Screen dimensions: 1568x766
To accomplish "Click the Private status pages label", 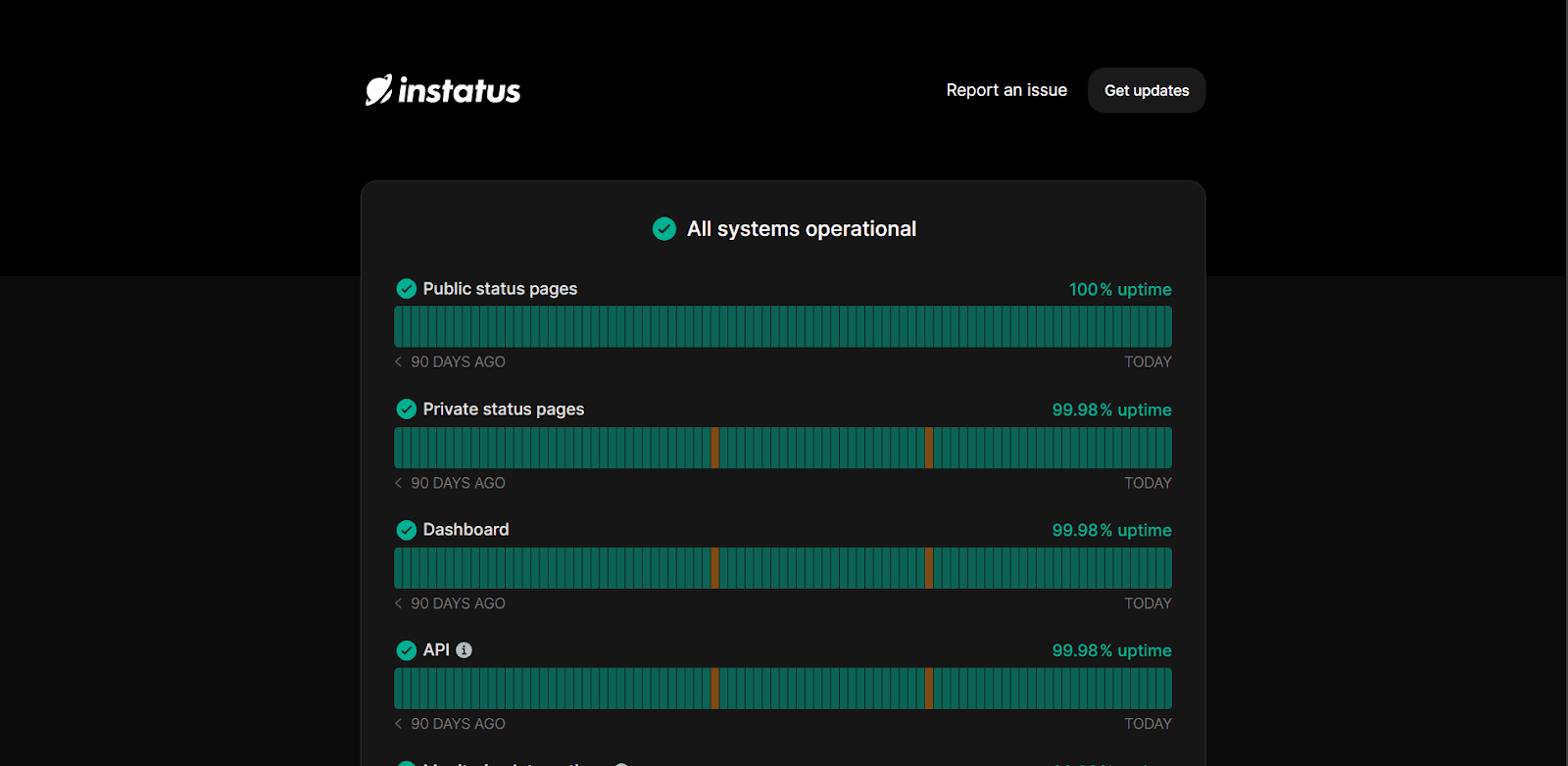I will [x=504, y=409].
